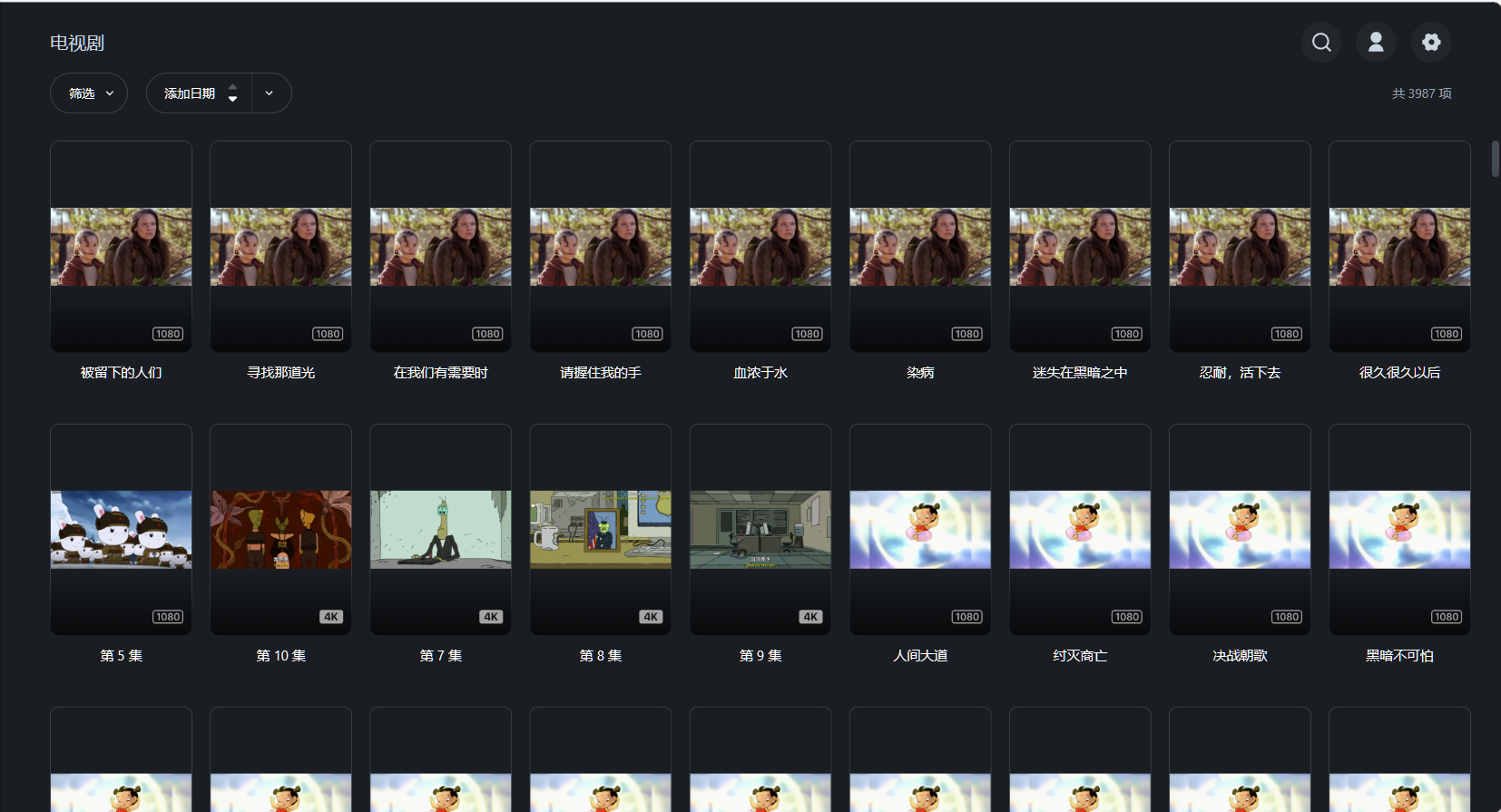Open the 忍耐，活下去 episode thumbnail

tap(1240, 247)
